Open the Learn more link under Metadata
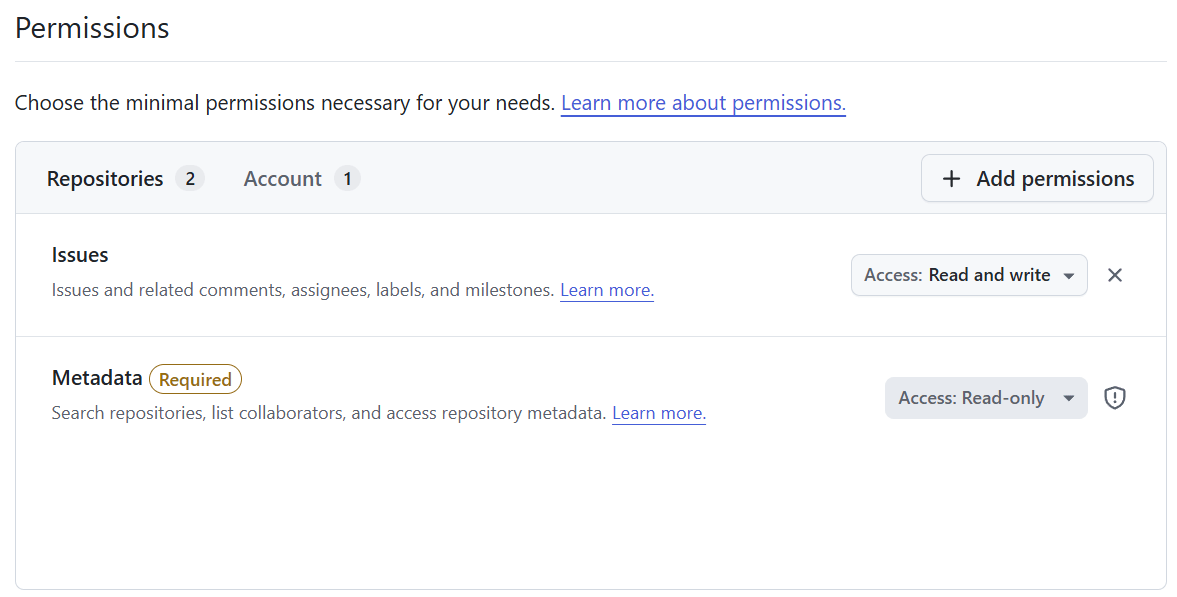The width and height of the screenshot is (1177, 597). [x=659, y=413]
